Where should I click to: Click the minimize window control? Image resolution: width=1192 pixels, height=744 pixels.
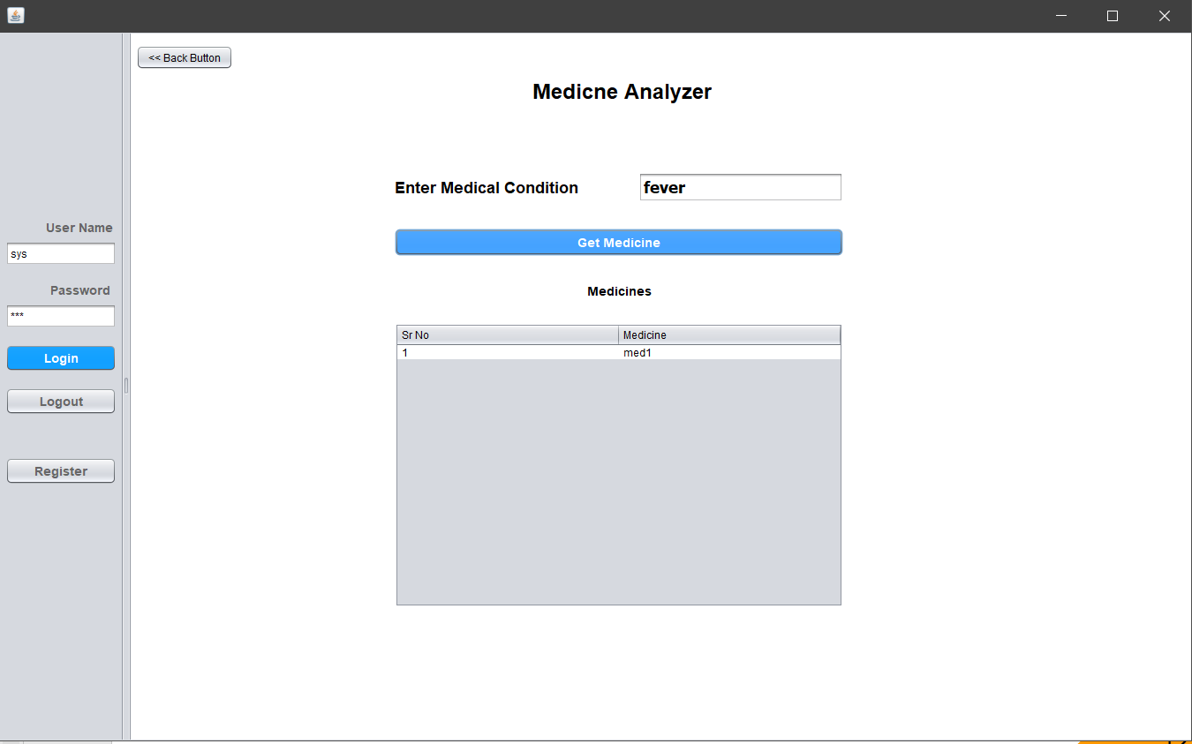(x=1061, y=15)
